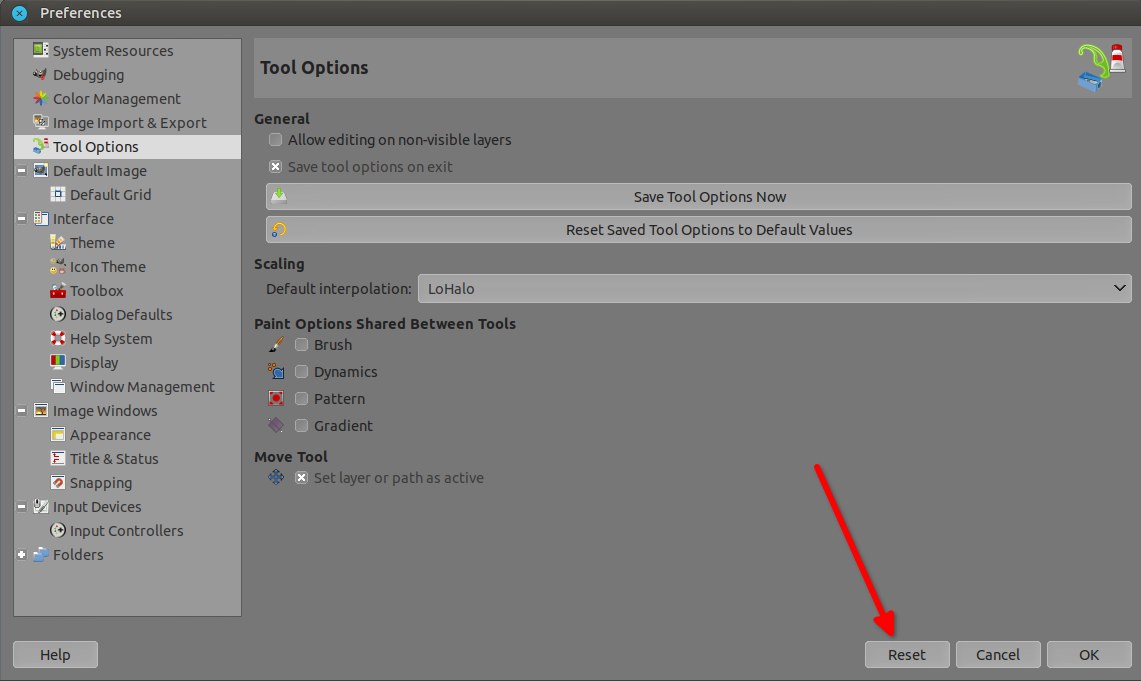Click the Input Controllers icon
This screenshot has width=1141, height=681.
point(57,530)
